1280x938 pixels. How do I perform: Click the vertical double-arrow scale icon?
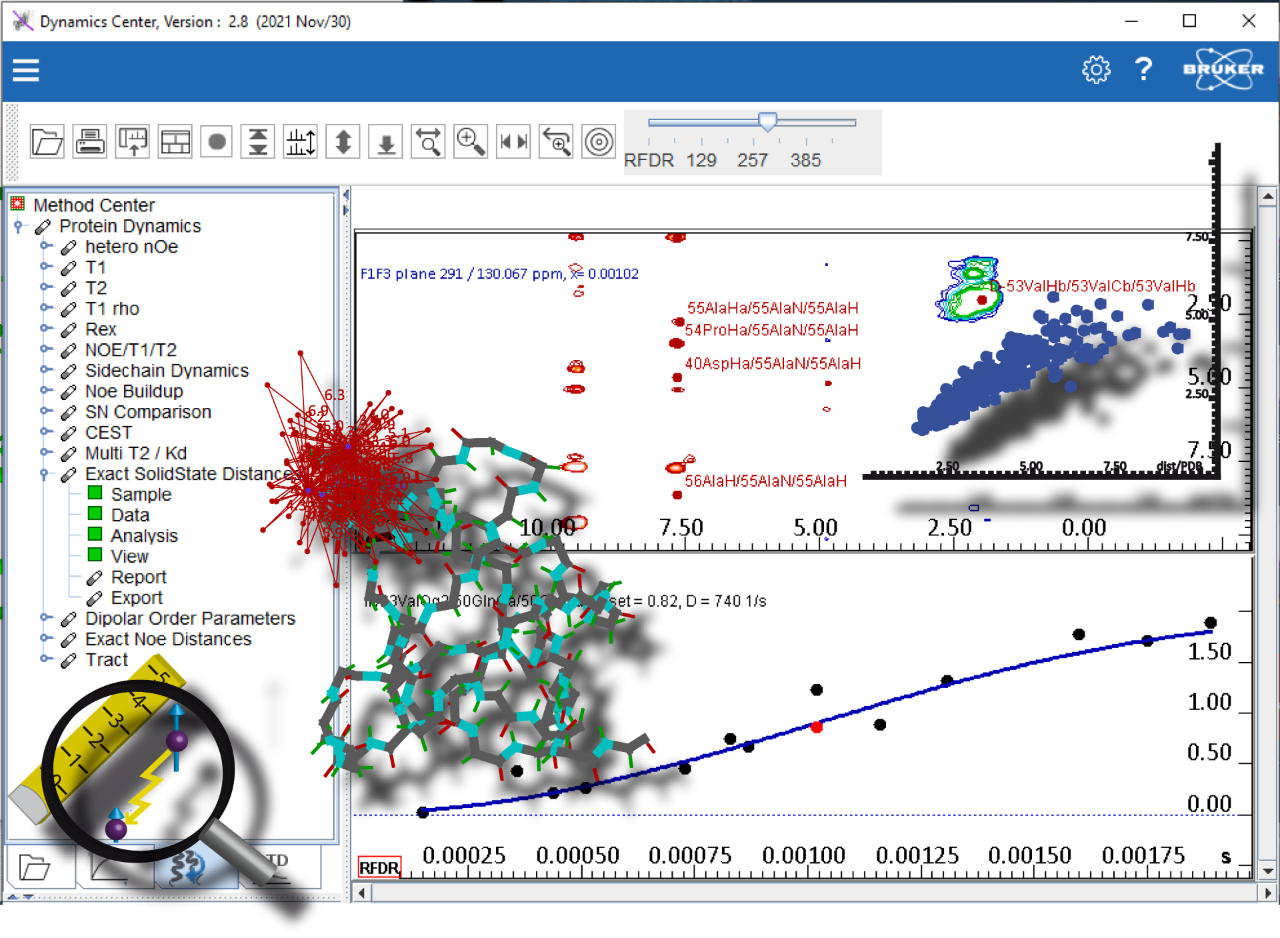click(x=343, y=142)
